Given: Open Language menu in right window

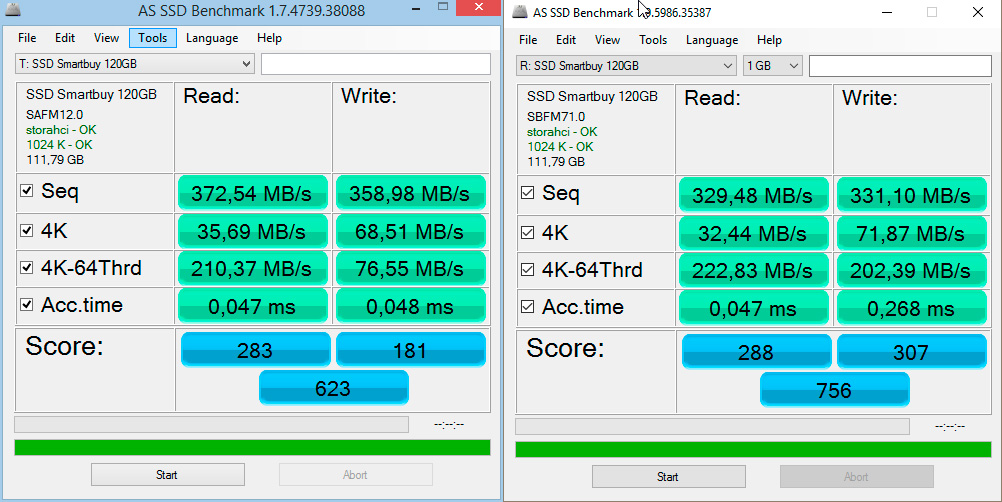Looking at the screenshot, I should point(712,40).
